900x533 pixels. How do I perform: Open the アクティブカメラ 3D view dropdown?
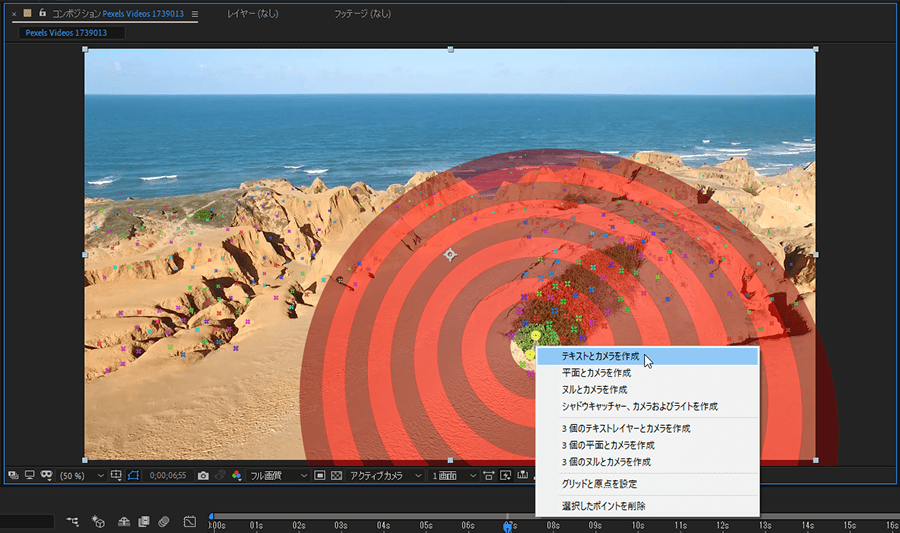[386, 476]
